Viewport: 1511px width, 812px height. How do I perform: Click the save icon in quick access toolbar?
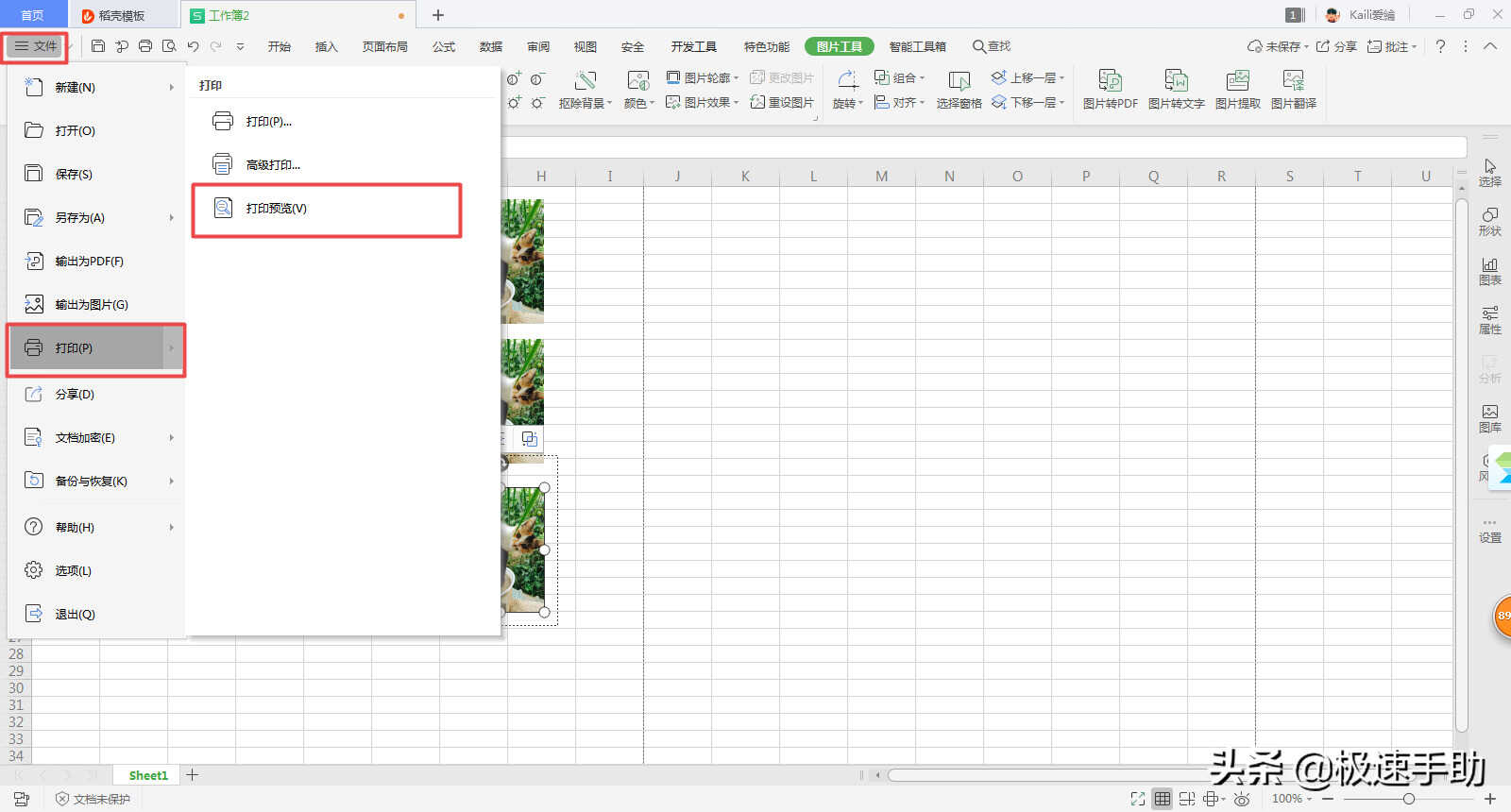[x=98, y=46]
